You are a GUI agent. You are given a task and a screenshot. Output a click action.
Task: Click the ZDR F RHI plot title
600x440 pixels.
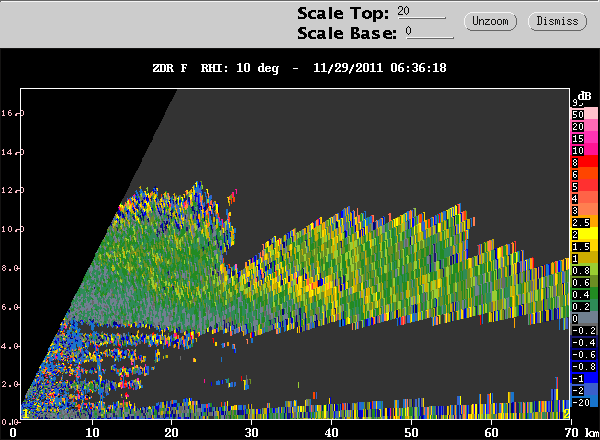pos(299,68)
